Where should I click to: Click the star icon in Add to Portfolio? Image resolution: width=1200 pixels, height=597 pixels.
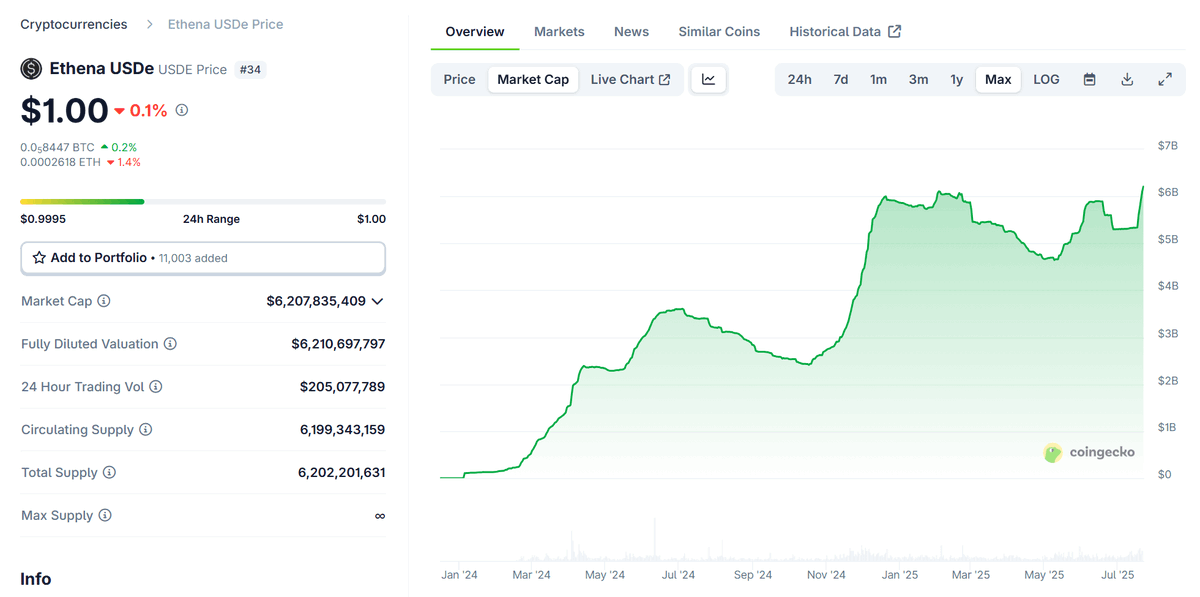pyautogui.click(x=39, y=258)
